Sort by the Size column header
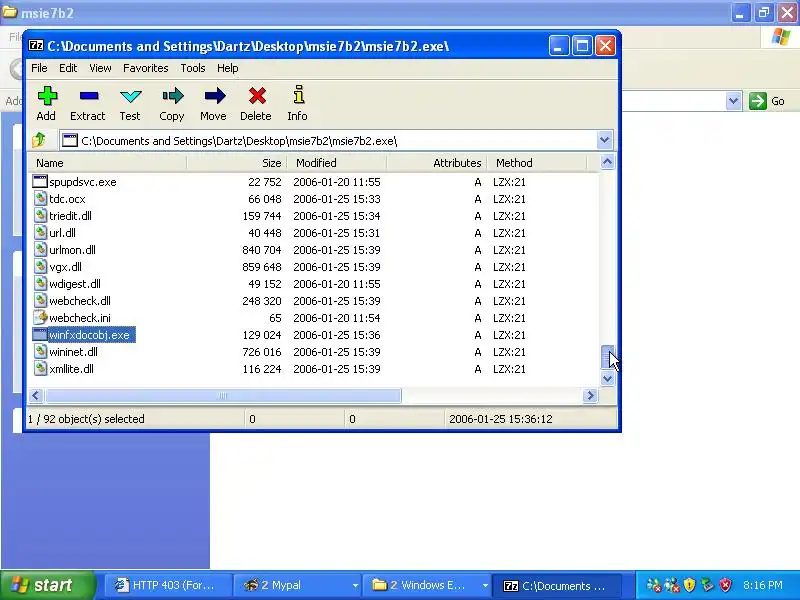Screen dimensions: 800x600 pos(237,163)
